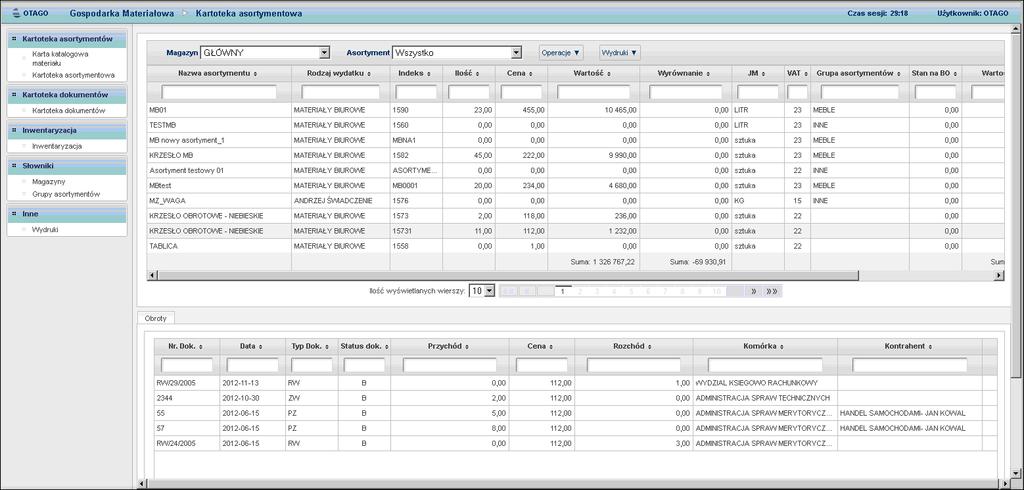Open the Magazyn GŁÓWNY dropdown
The width and height of the screenshot is (1024, 490).
[264, 53]
